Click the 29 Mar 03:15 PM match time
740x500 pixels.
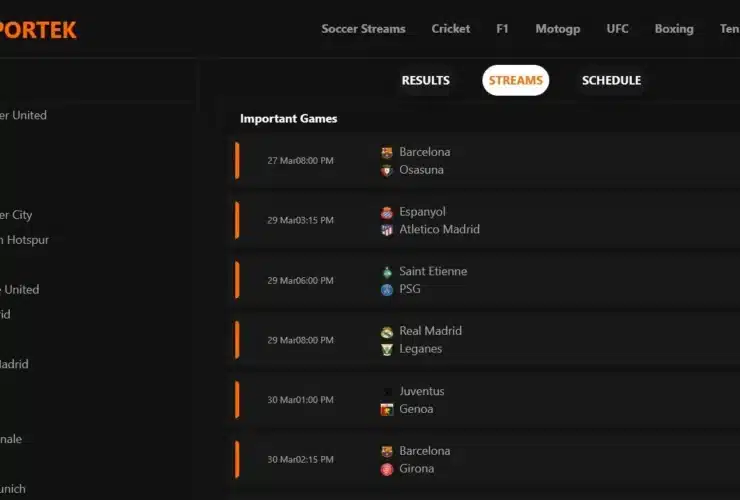(x=300, y=220)
